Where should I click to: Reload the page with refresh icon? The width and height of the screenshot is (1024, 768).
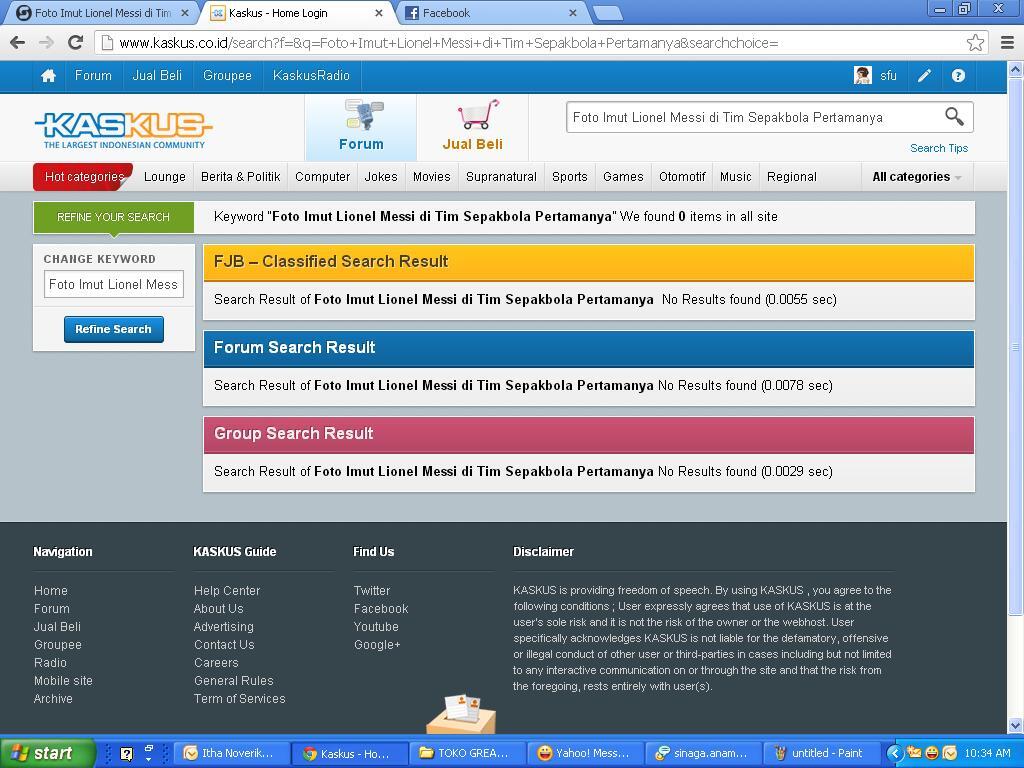click(75, 43)
